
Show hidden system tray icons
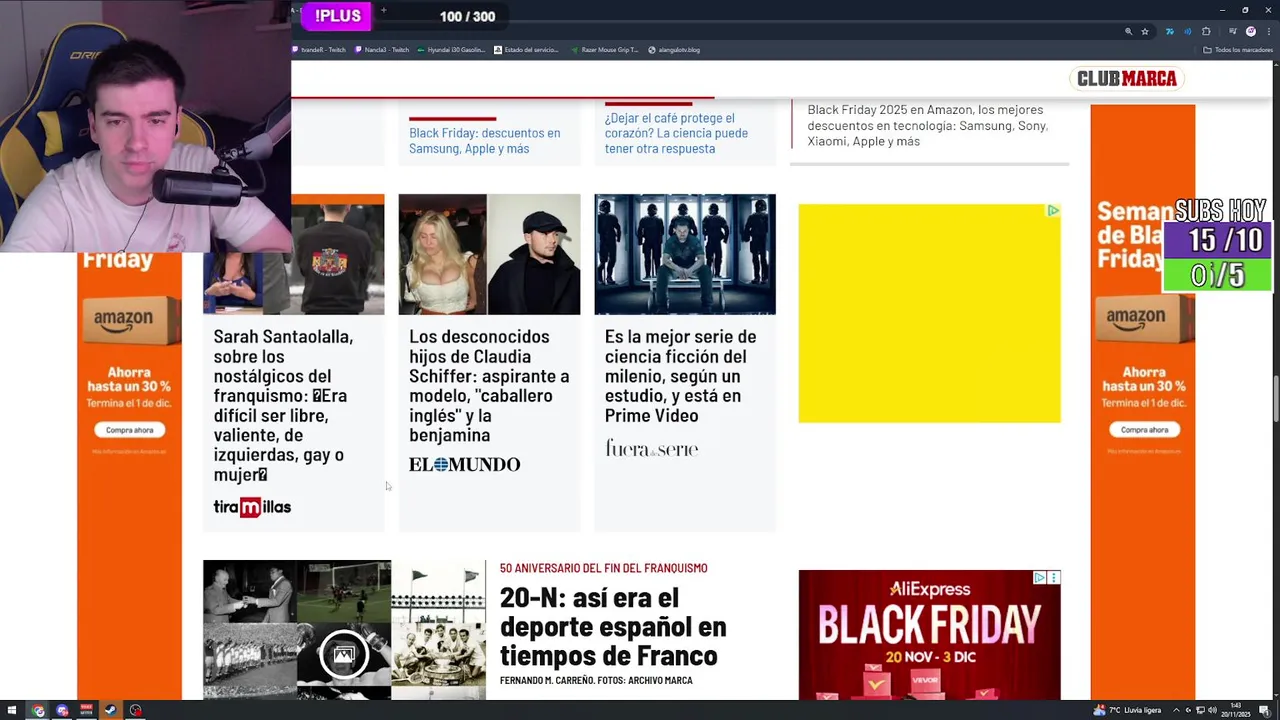coord(1176,711)
